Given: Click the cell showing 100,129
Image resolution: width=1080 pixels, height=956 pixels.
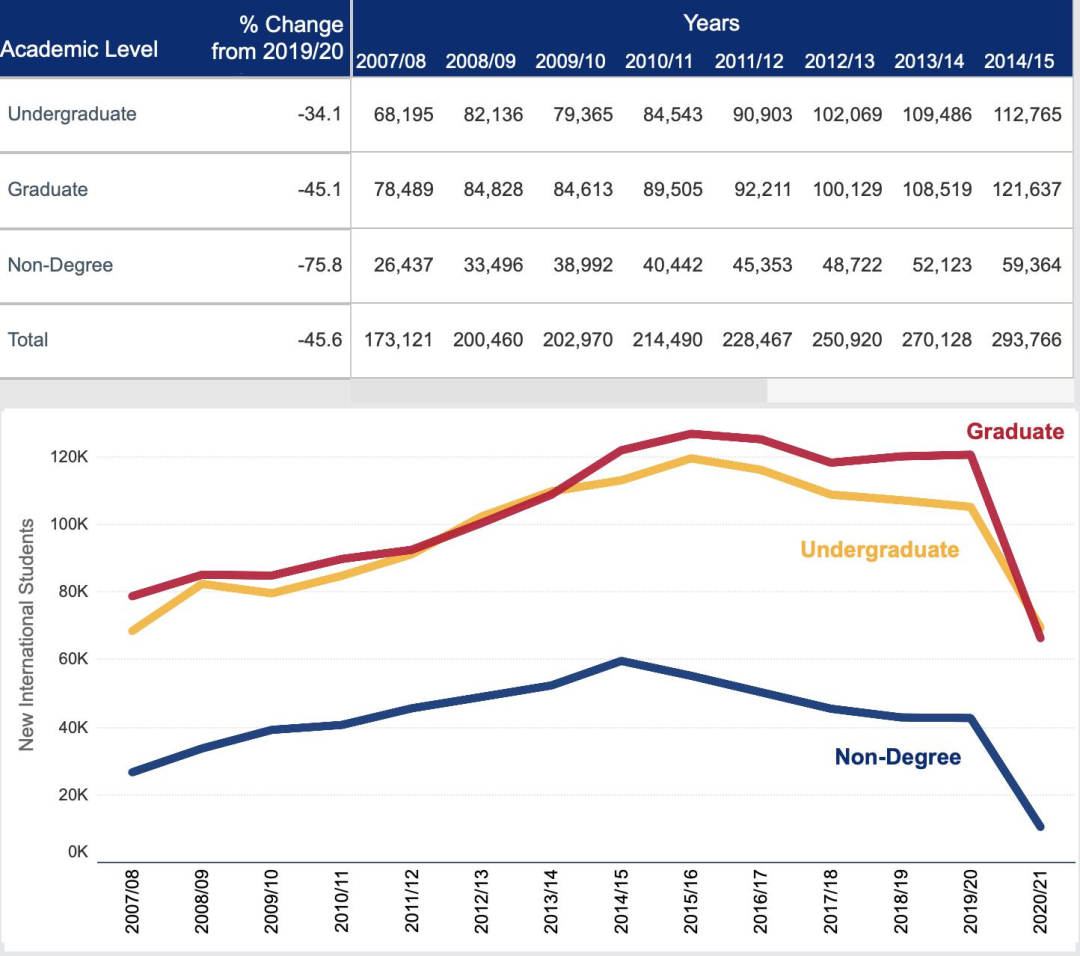Looking at the screenshot, I should [847, 189].
